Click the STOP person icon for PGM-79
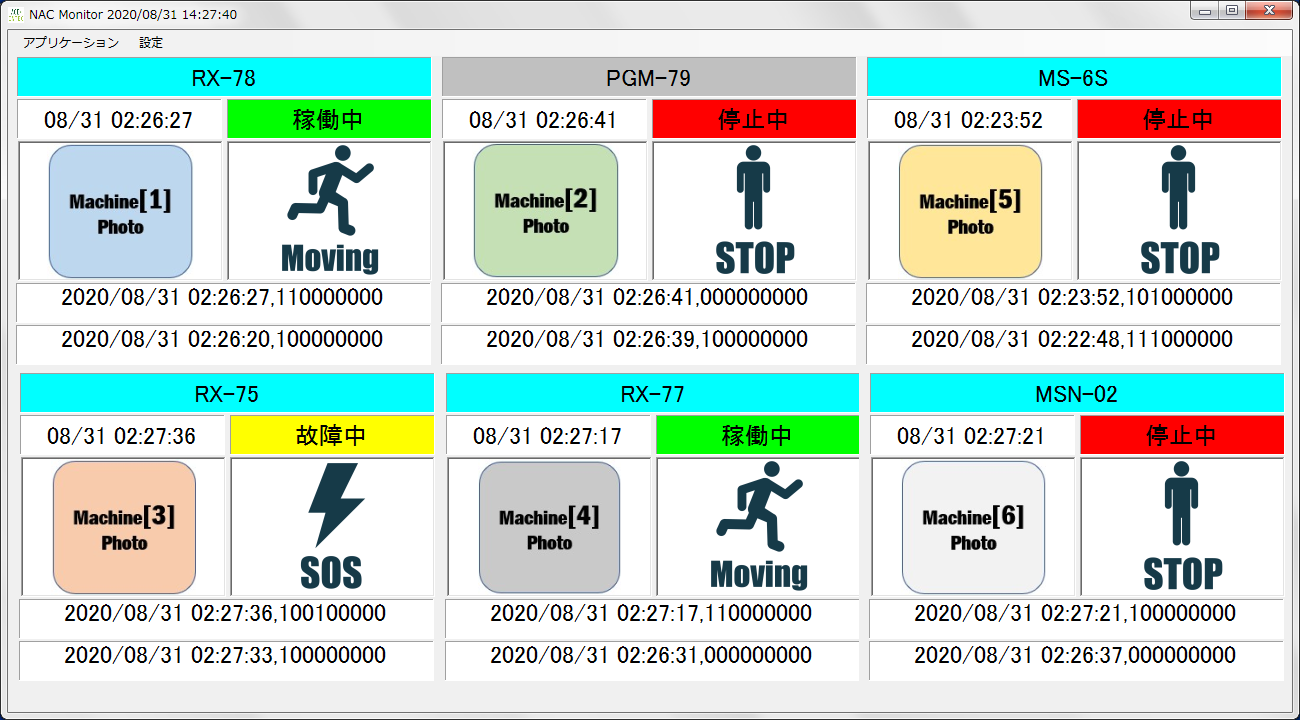Viewport: 1300px width, 720px height. coord(755,211)
